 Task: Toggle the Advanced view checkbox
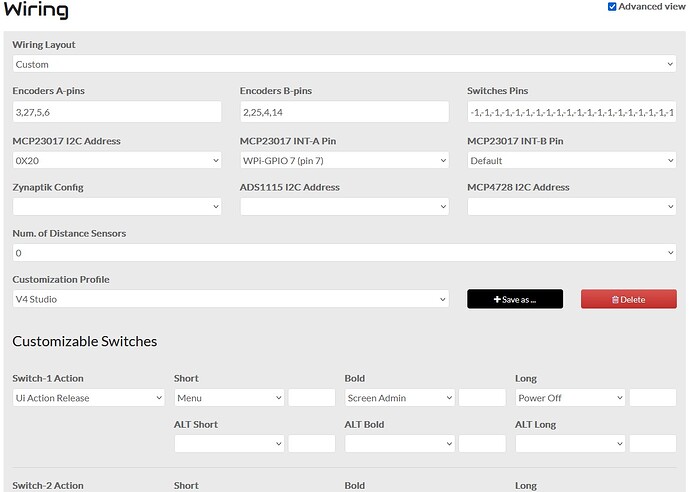click(x=612, y=7)
